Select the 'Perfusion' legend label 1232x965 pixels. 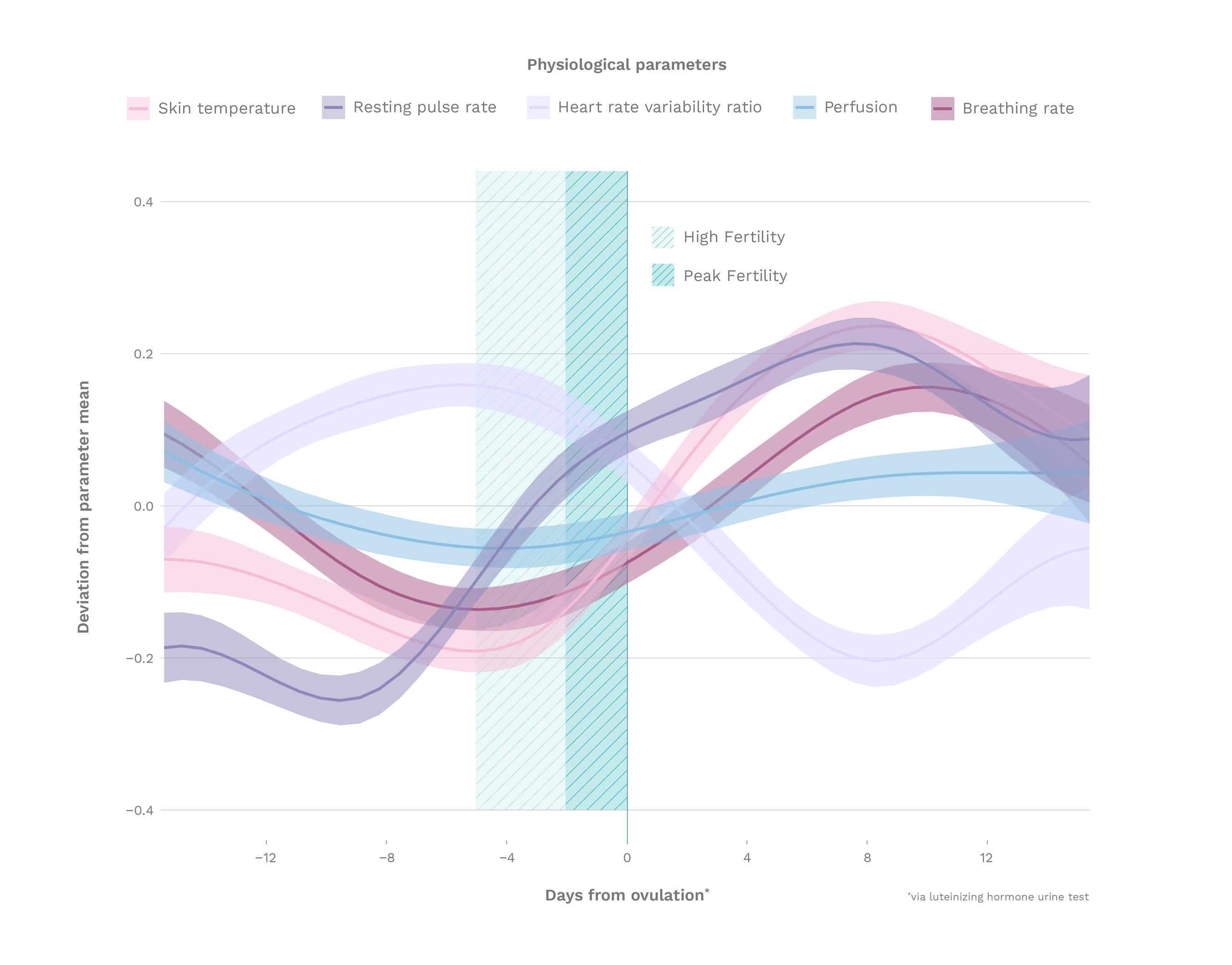pos(861,107)
